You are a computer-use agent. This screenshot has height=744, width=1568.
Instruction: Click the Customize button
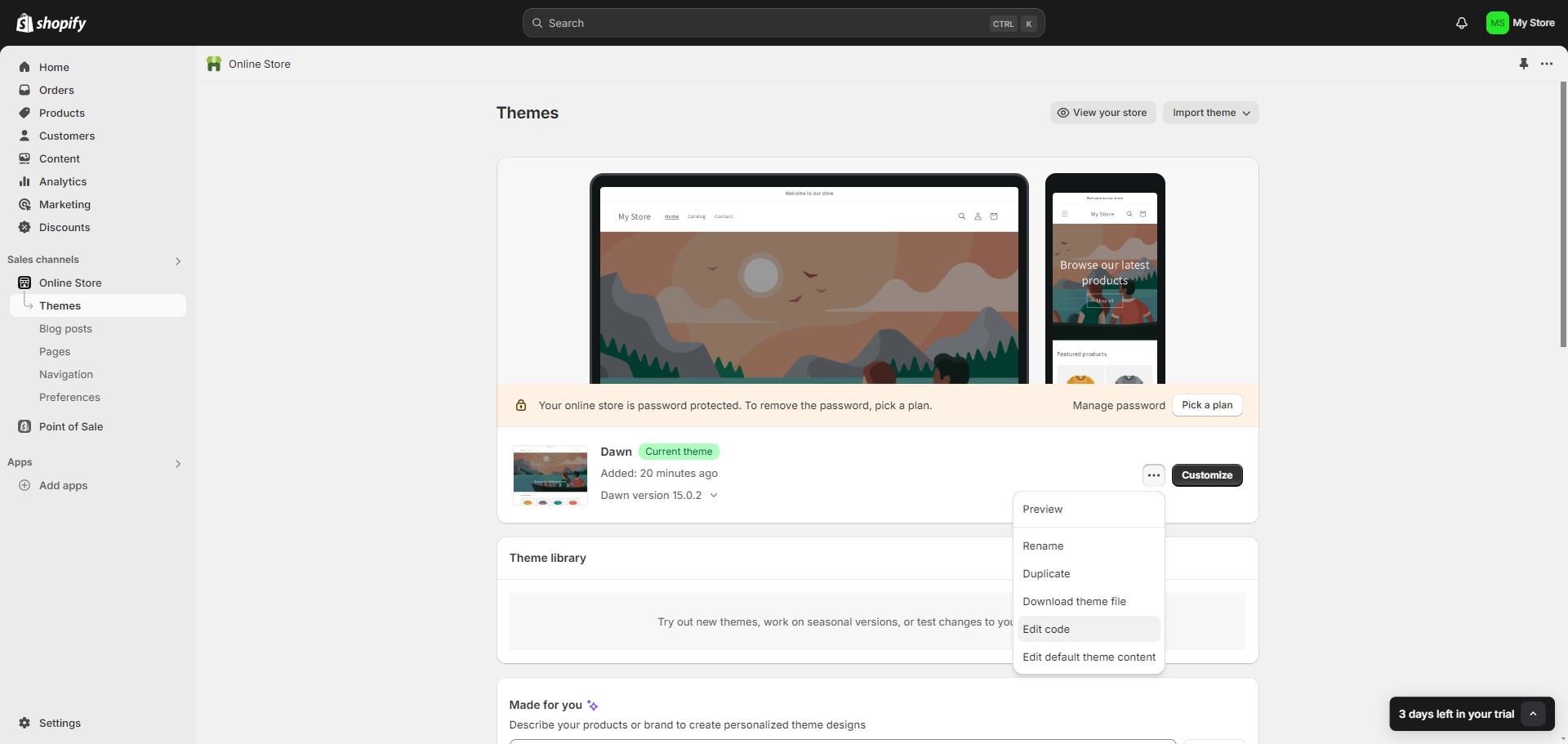pos(1207,475)
